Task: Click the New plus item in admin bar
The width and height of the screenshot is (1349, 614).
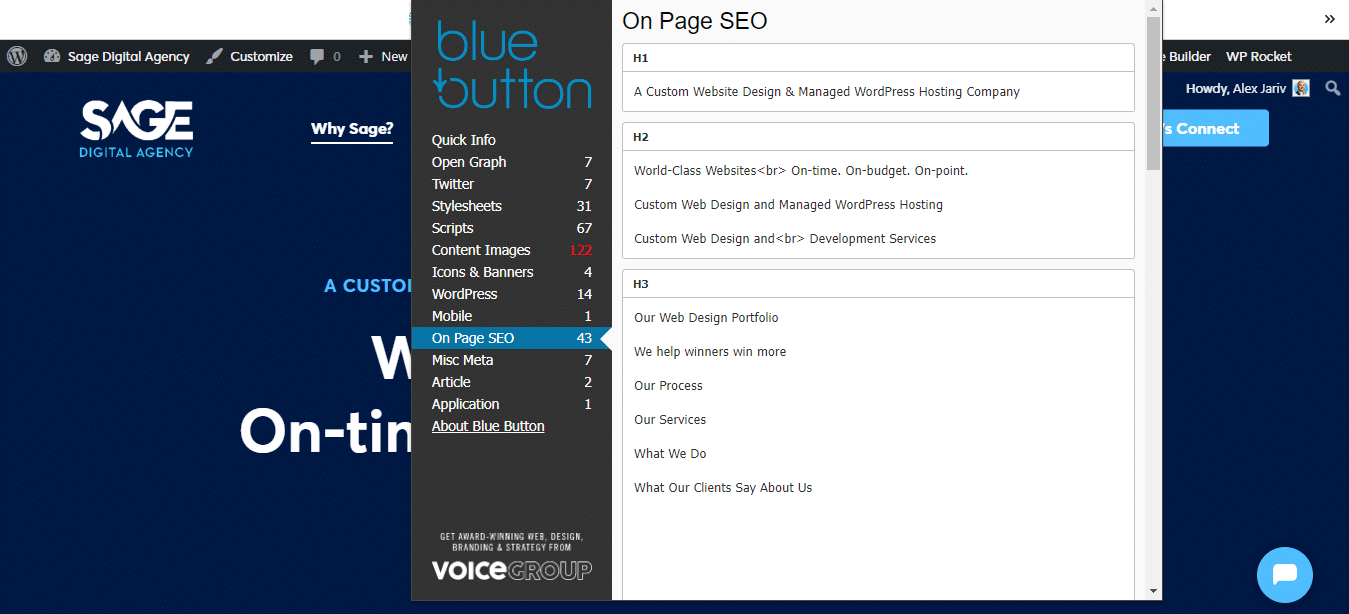Action: click(x=383, y=57)
